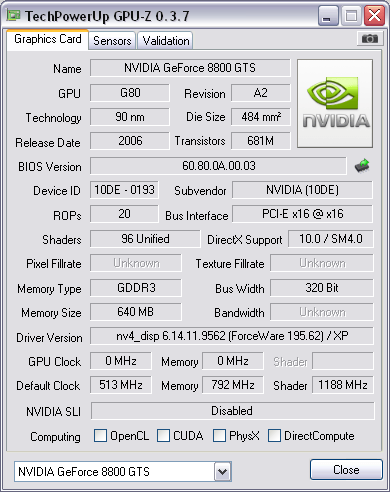Click the Texture Fillrate Unknown field
This screenshot has height=492, width=390.
click(322, 263)
